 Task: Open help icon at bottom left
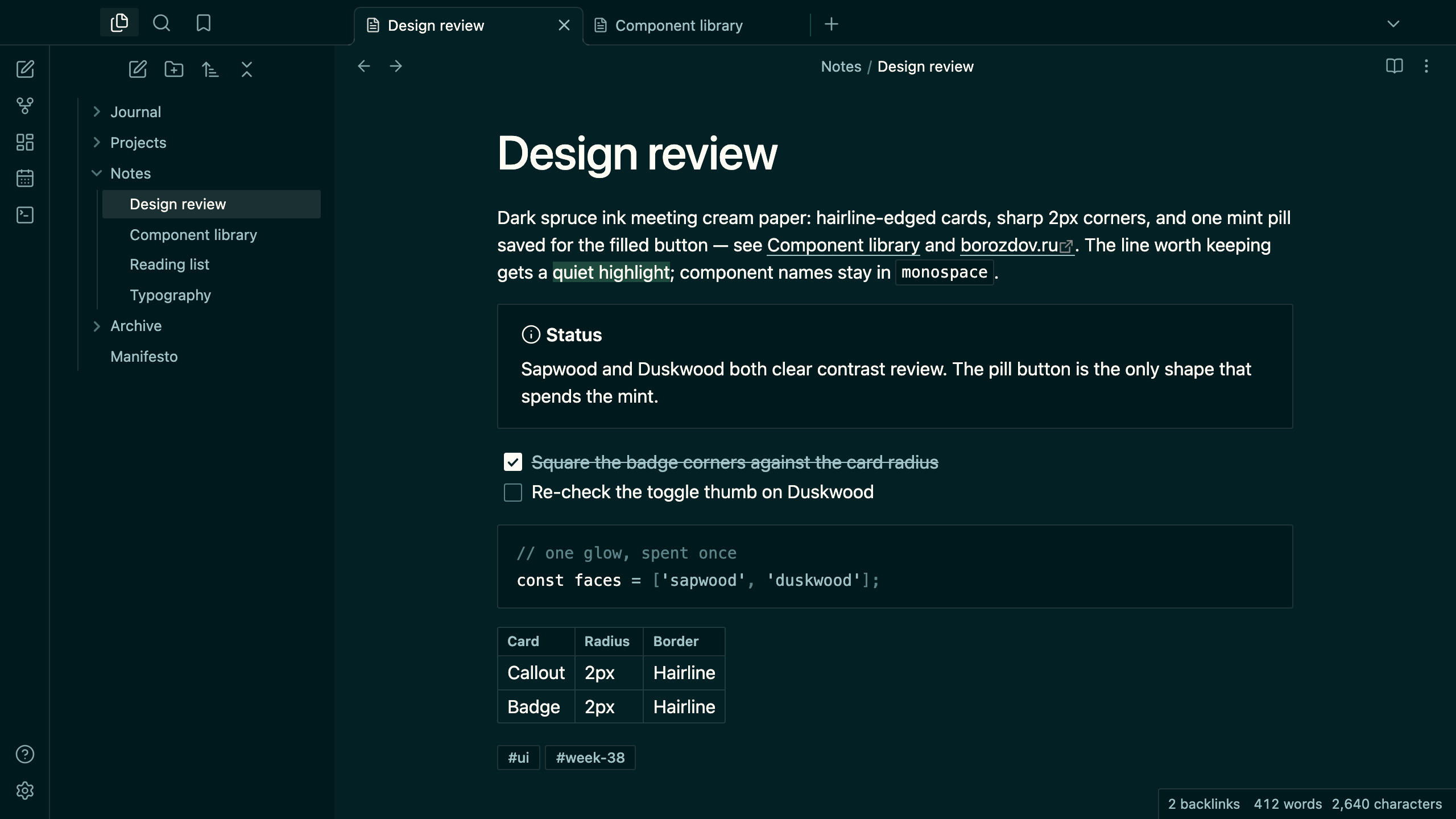(x=25, y=754)
